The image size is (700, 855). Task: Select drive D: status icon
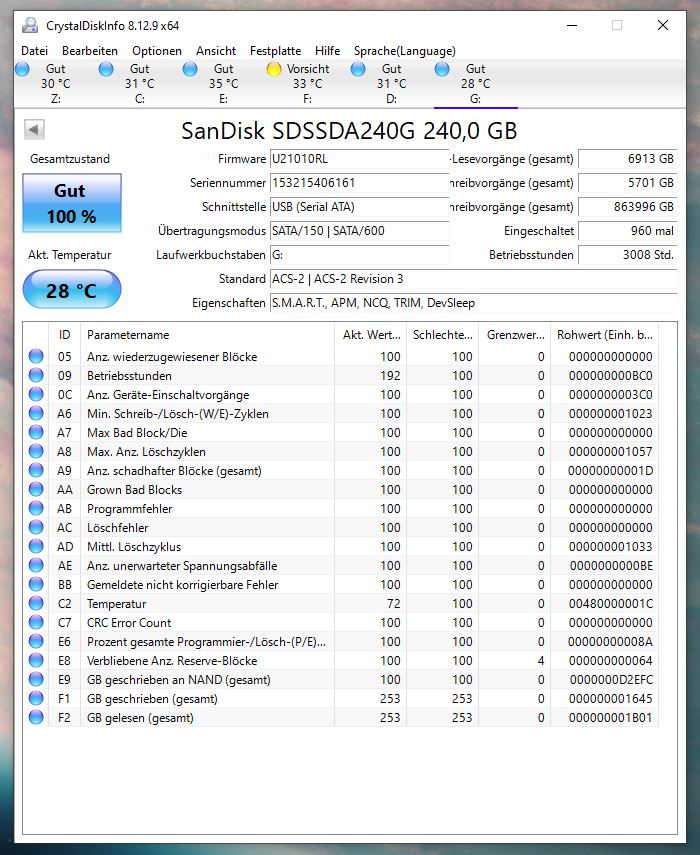[358, 69]
